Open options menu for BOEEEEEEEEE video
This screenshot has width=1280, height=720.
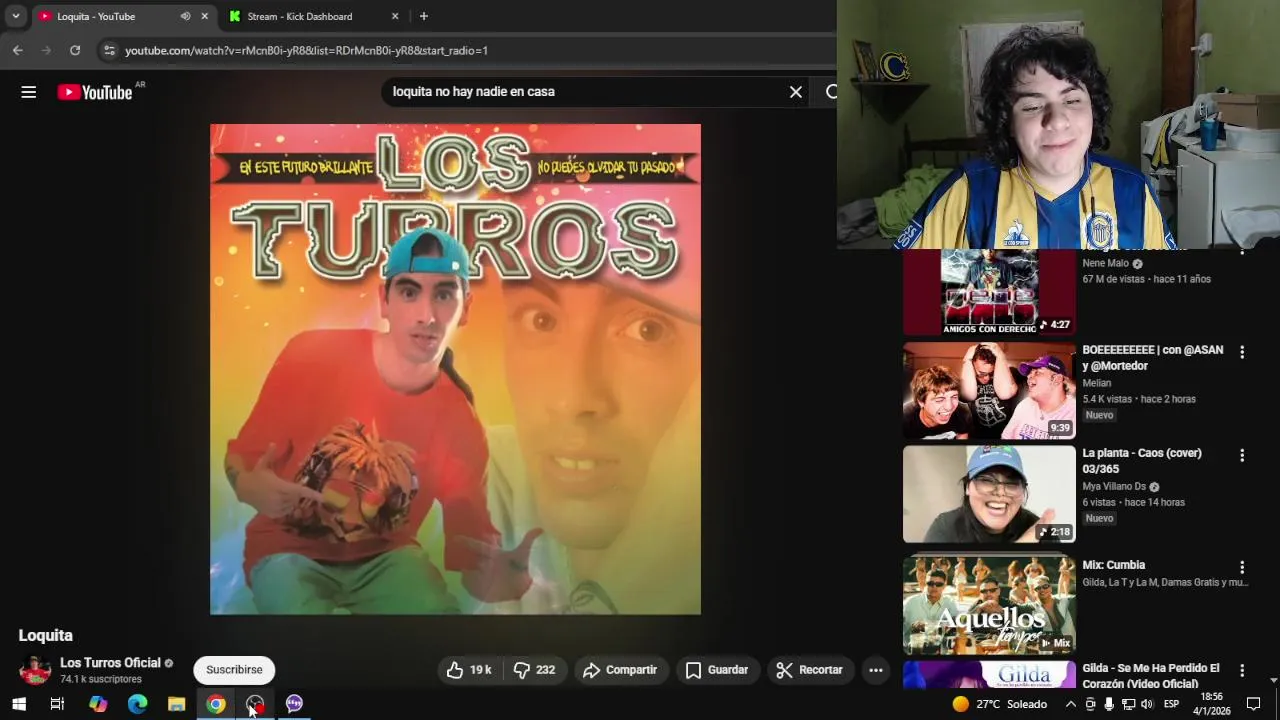tap(1242, 352)
